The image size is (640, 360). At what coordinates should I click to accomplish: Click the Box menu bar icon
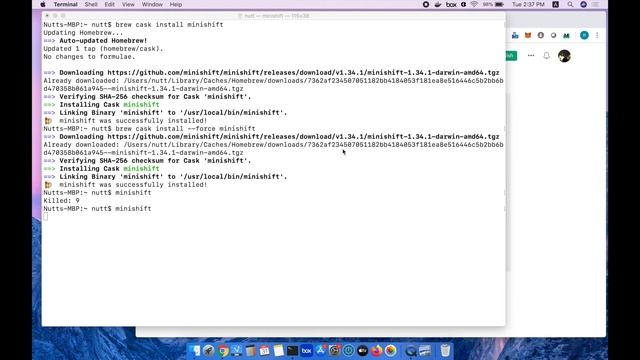[451, 4]
